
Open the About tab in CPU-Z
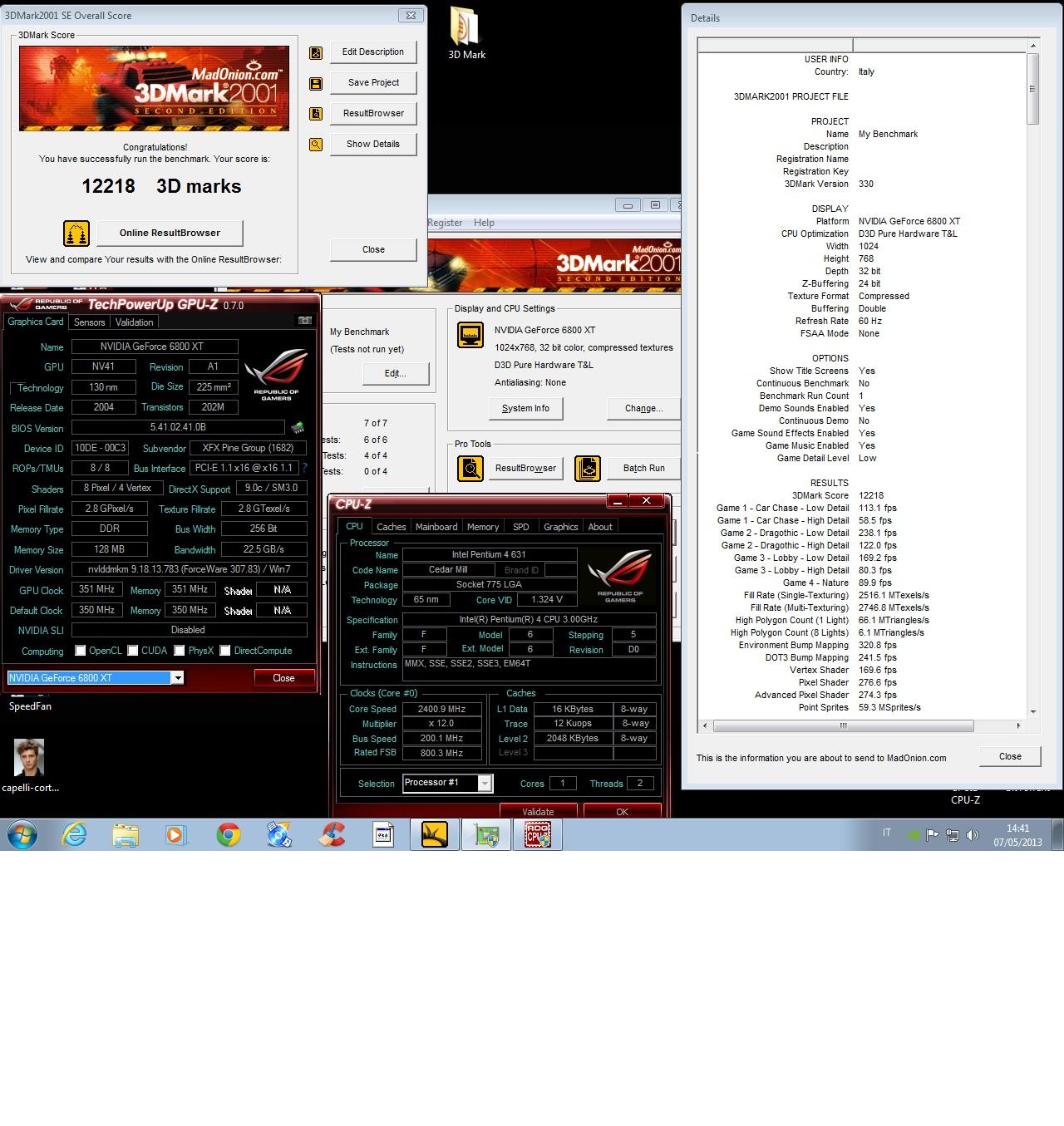(600, 527)
